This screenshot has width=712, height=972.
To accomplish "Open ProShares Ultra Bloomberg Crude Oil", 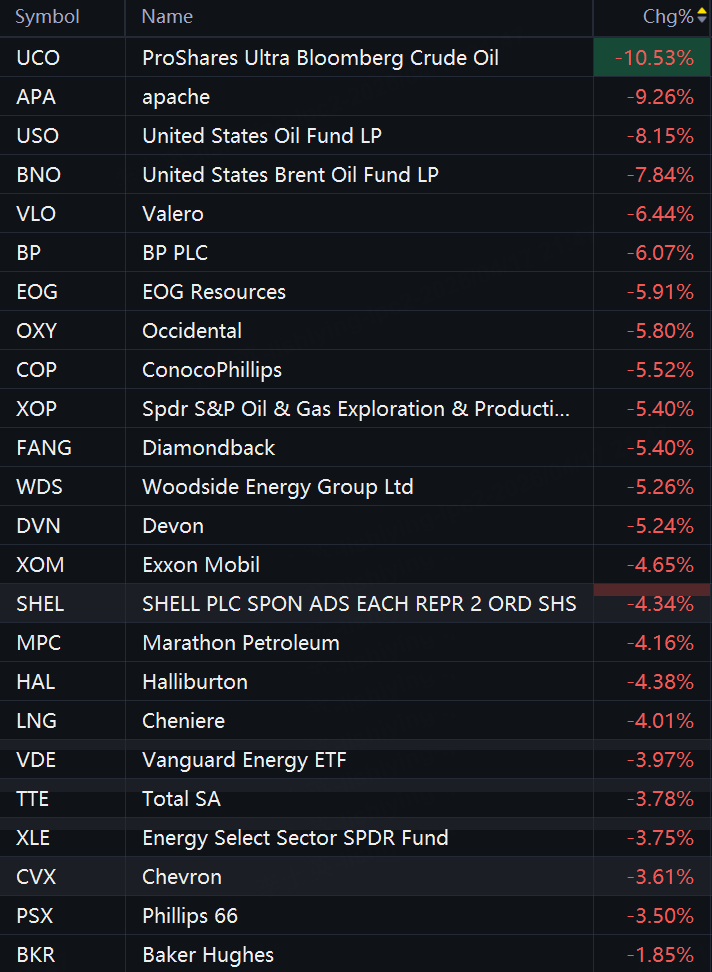I will click(x=320, y=58).
